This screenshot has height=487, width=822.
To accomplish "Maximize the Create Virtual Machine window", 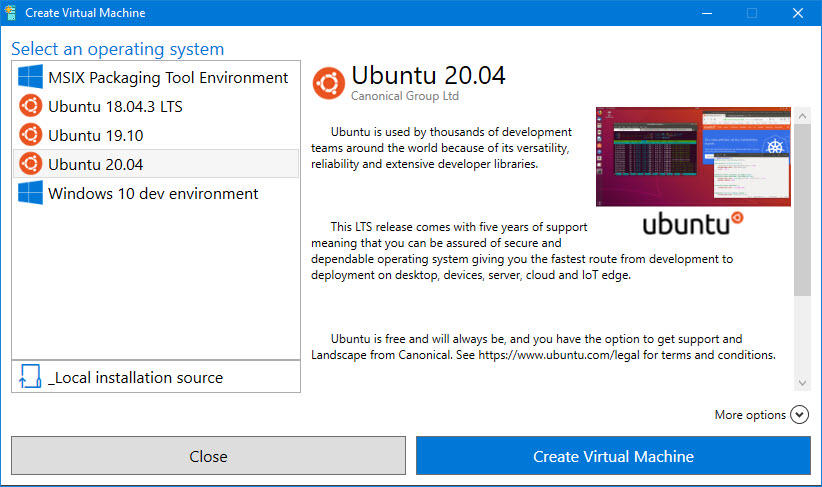I will point(752,13).
